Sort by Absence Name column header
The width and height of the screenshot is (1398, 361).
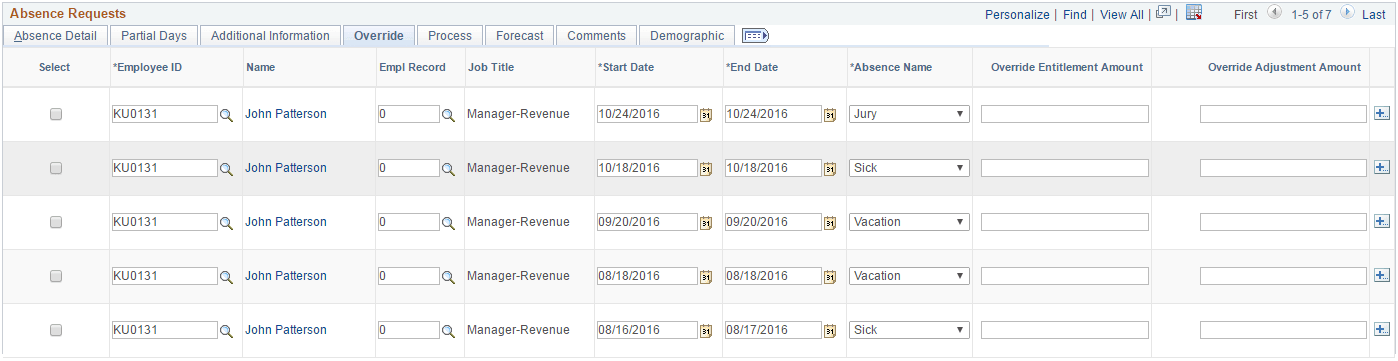[891, 67]
